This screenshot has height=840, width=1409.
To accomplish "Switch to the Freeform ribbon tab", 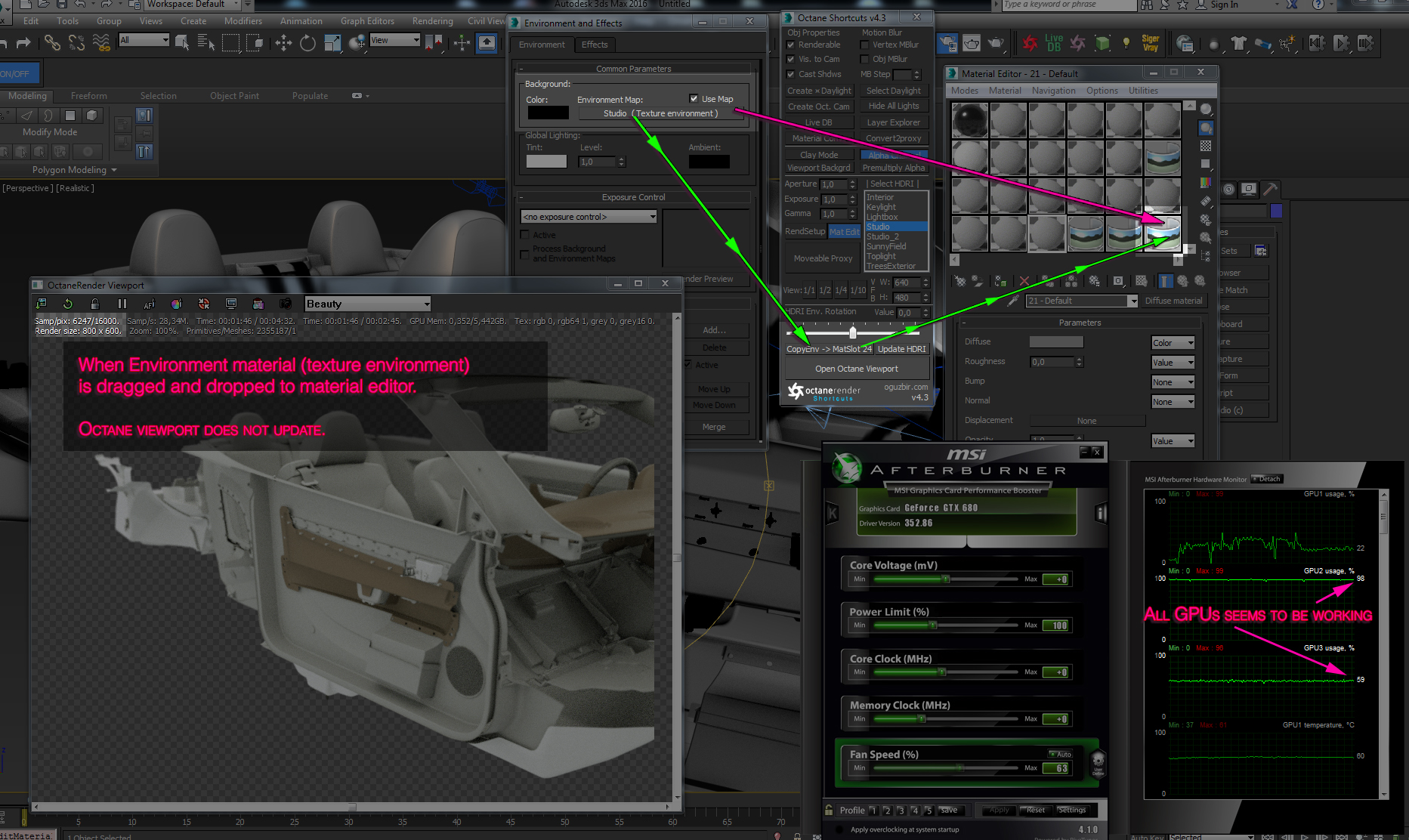I will pos(89,96).
